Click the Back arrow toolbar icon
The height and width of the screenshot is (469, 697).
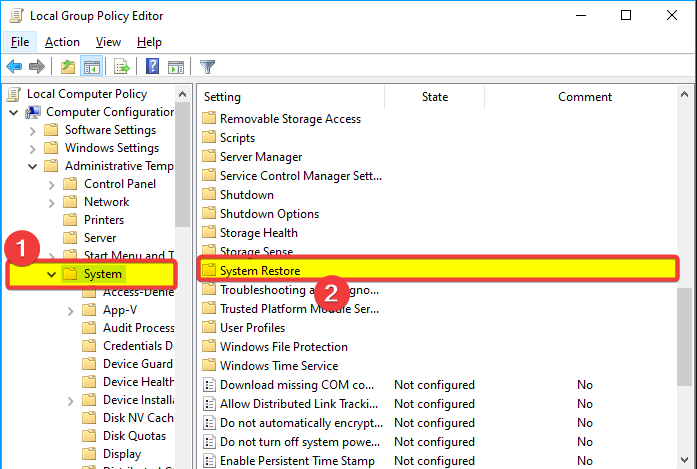14,67
